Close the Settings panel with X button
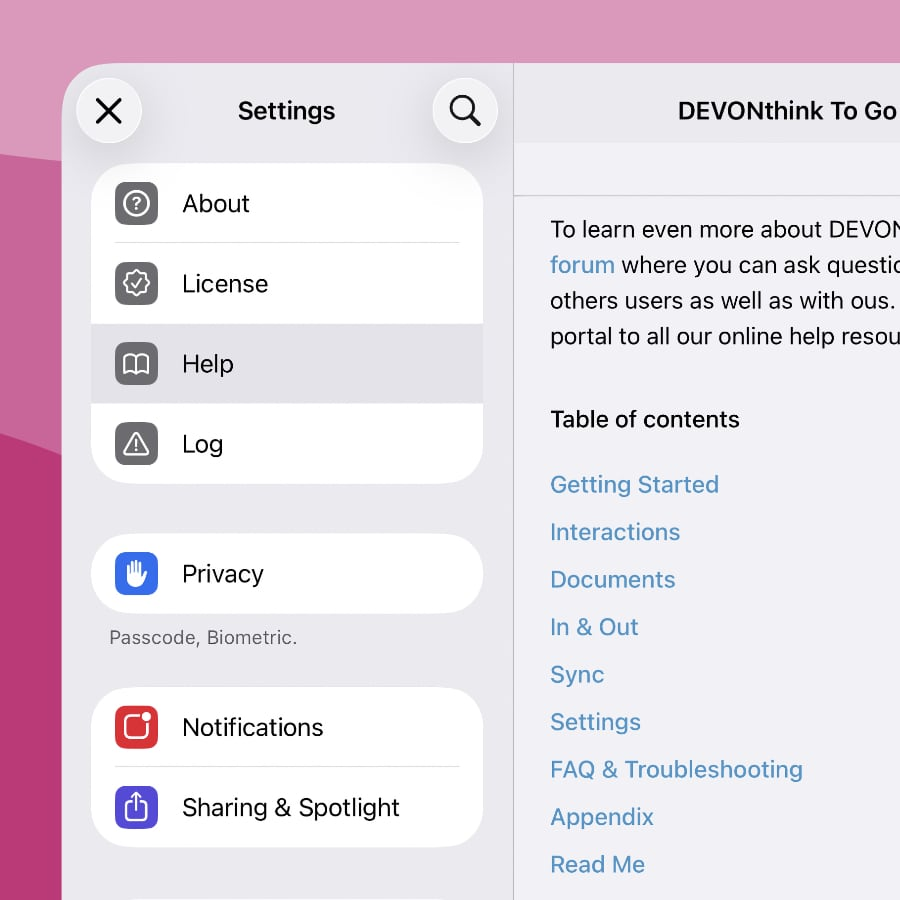Screen dimensions: 900x900 [x=108, y=110]
